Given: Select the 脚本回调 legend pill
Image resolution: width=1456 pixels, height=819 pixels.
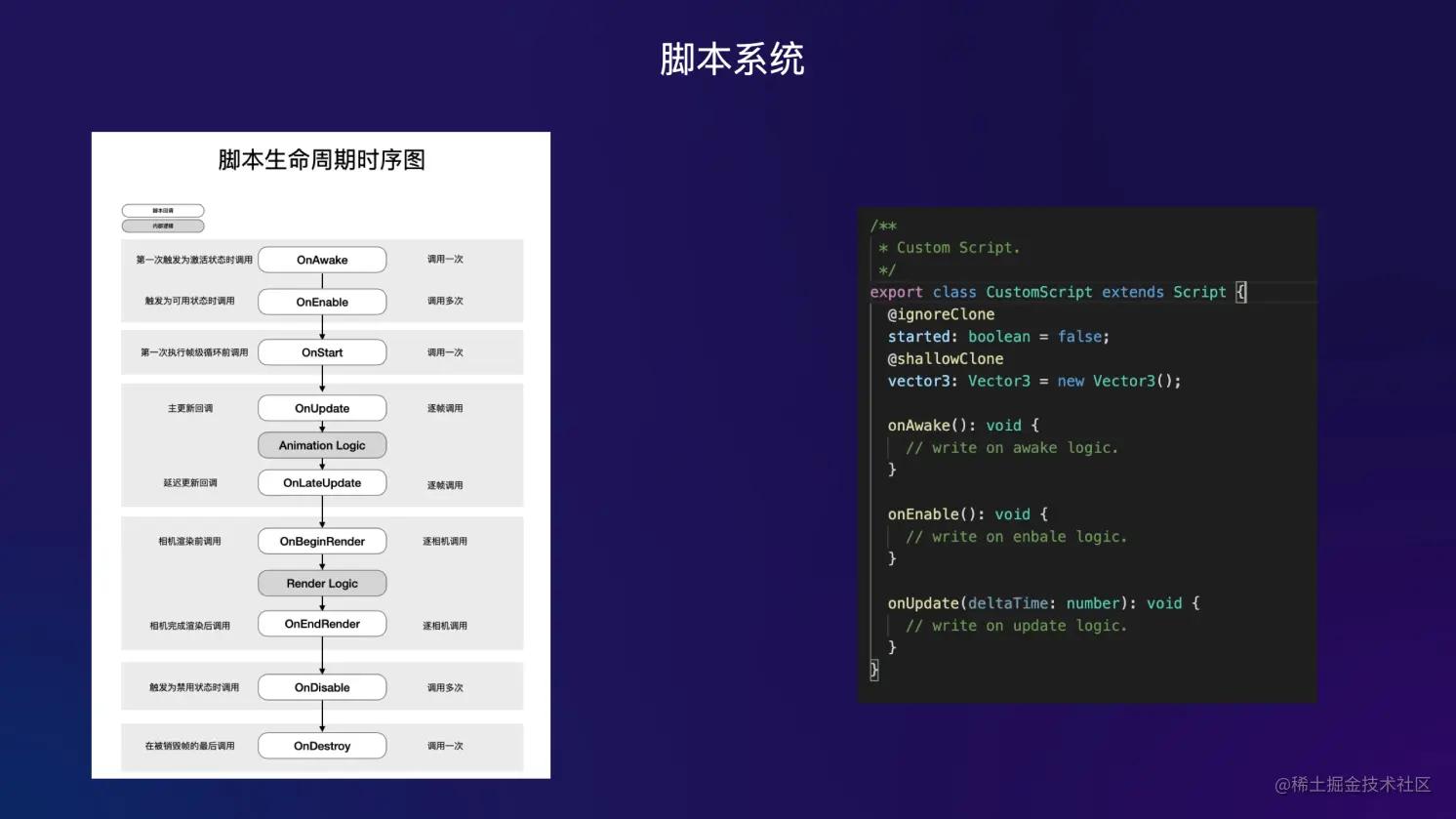Looking at the screenshot, I should point(163,211).
